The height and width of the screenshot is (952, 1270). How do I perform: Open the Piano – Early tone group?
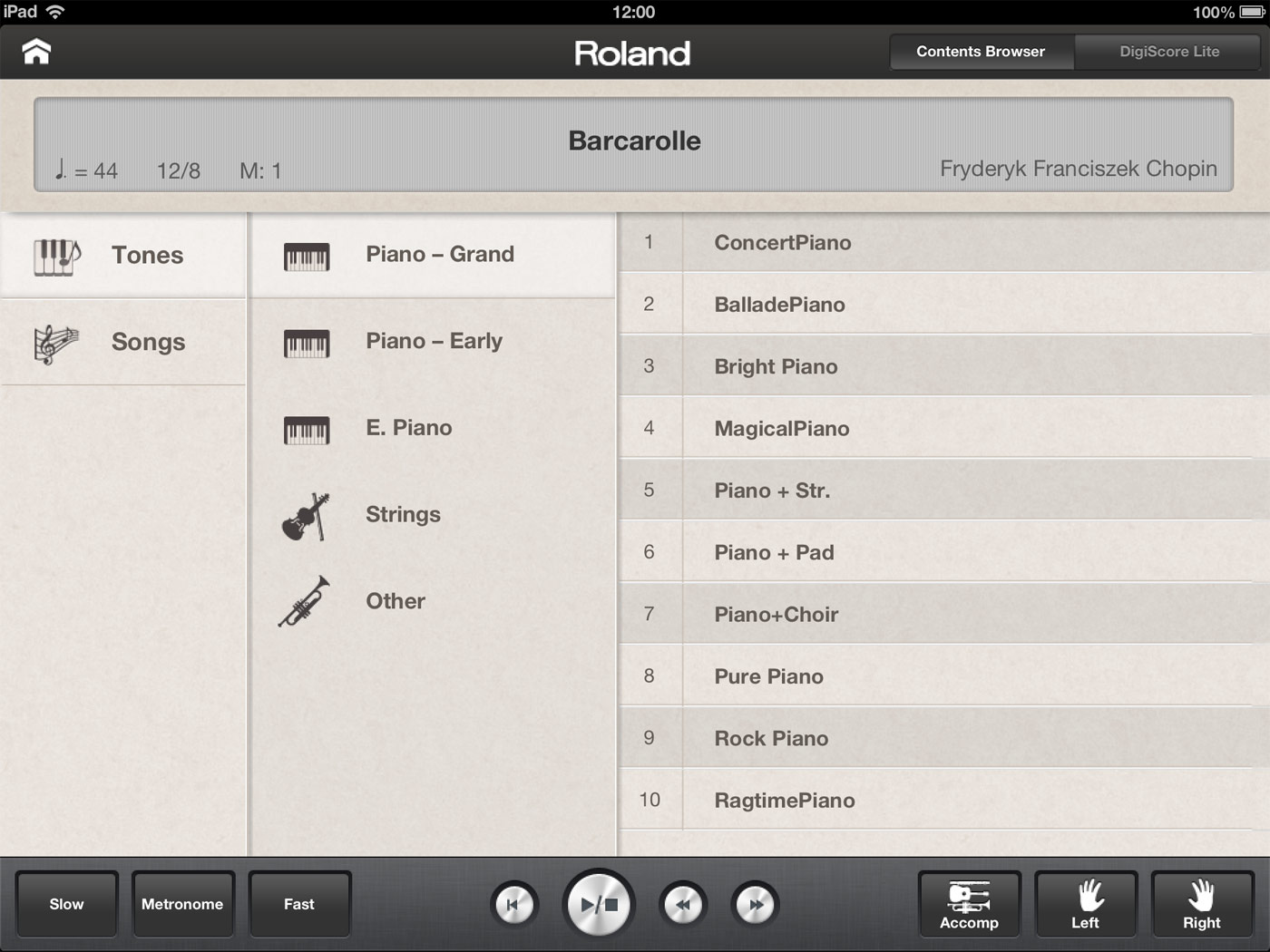click(433, 342)
